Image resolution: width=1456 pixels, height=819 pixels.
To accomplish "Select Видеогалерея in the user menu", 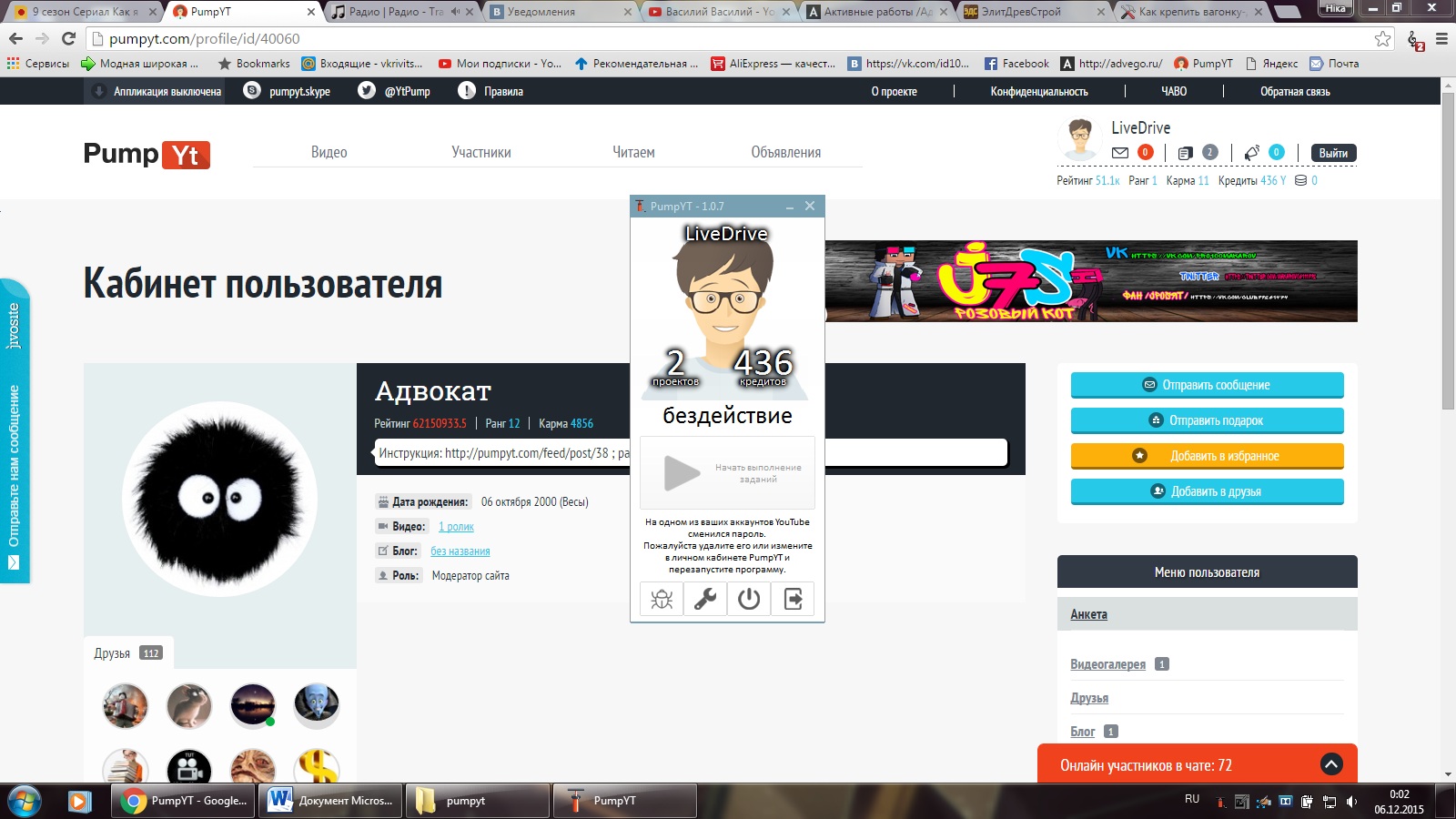I will 1107,664.
